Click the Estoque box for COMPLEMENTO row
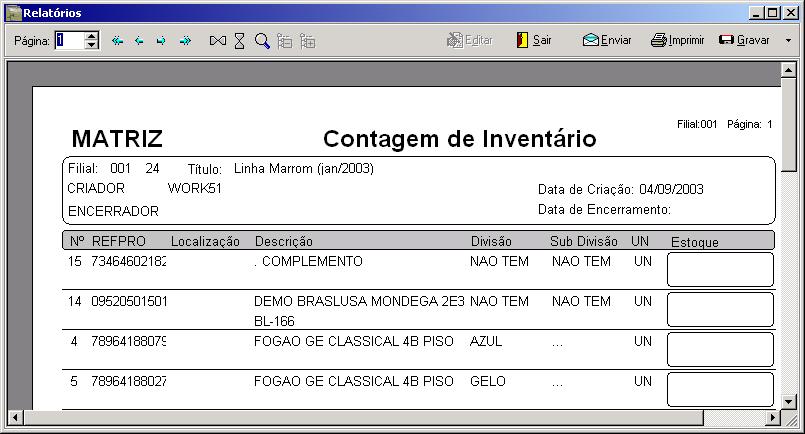The image size is (805, 434). pyautogui.click(x=720, y=270)
